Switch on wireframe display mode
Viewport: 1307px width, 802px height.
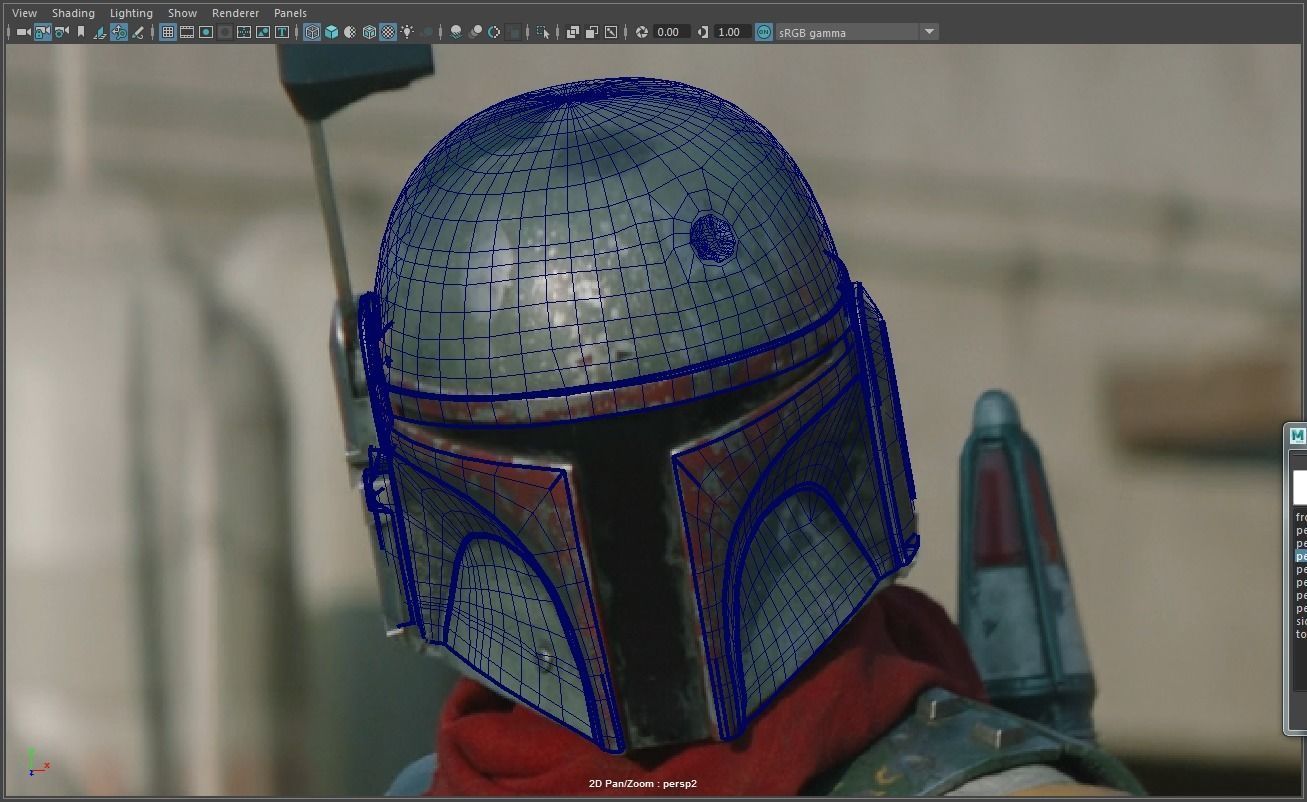click(x=312, y=32)
